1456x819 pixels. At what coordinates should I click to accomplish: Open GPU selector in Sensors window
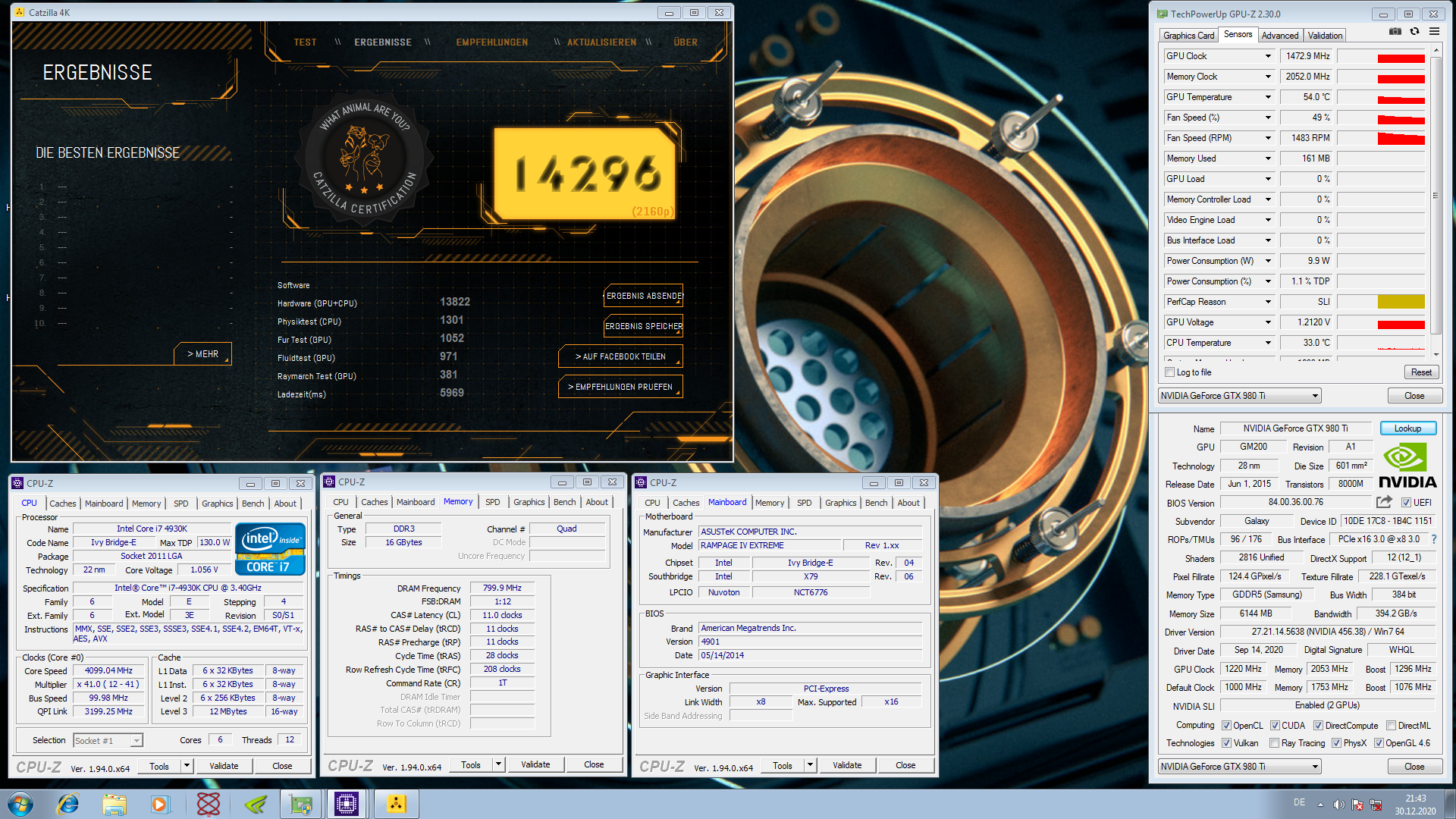1239,396
